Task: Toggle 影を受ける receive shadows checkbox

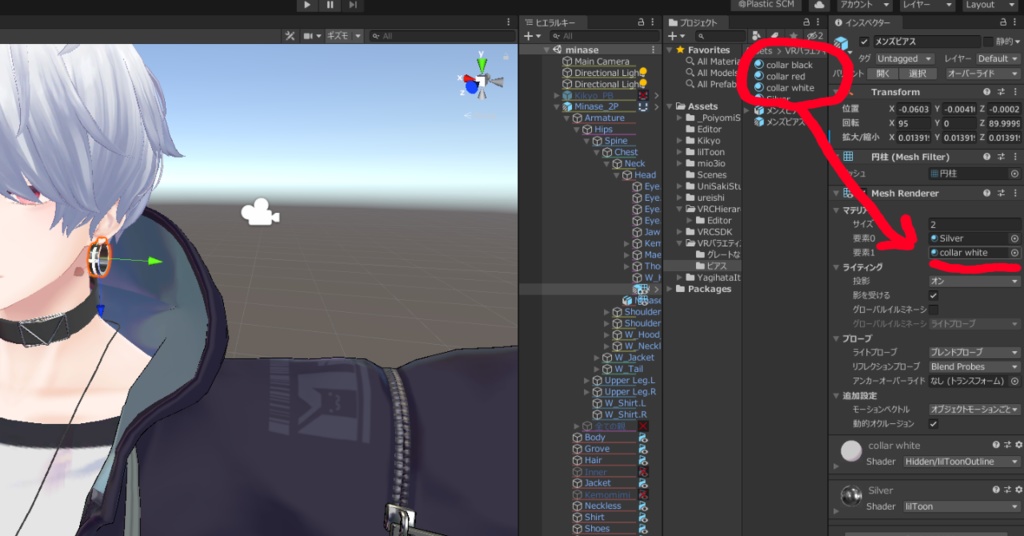Action: click(x=934, y=295)
